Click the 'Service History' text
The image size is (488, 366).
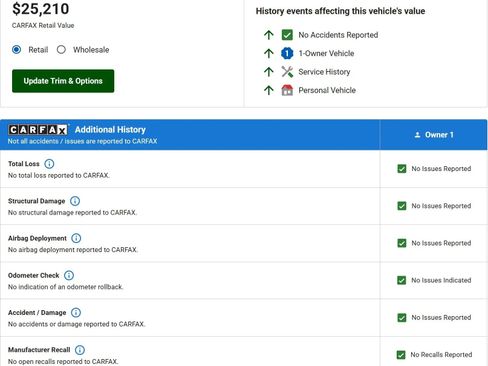(324, 72)
